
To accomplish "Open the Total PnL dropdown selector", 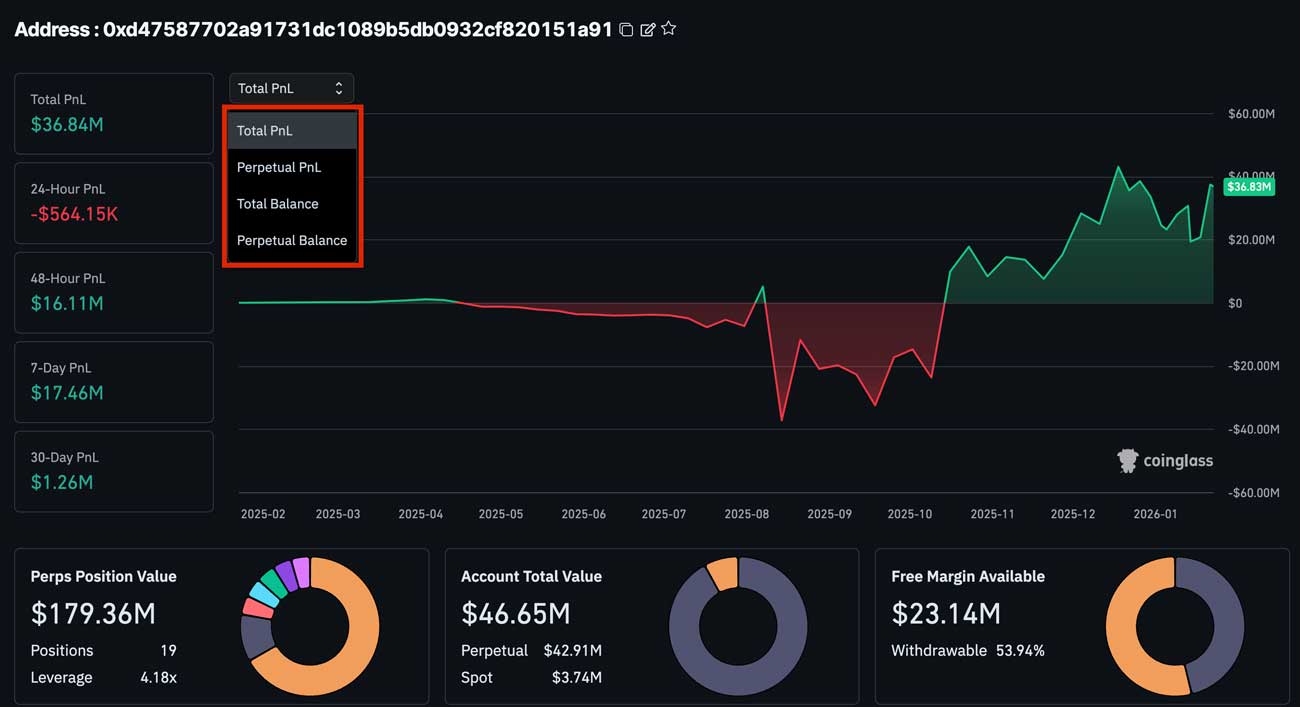I will point(290,88).
